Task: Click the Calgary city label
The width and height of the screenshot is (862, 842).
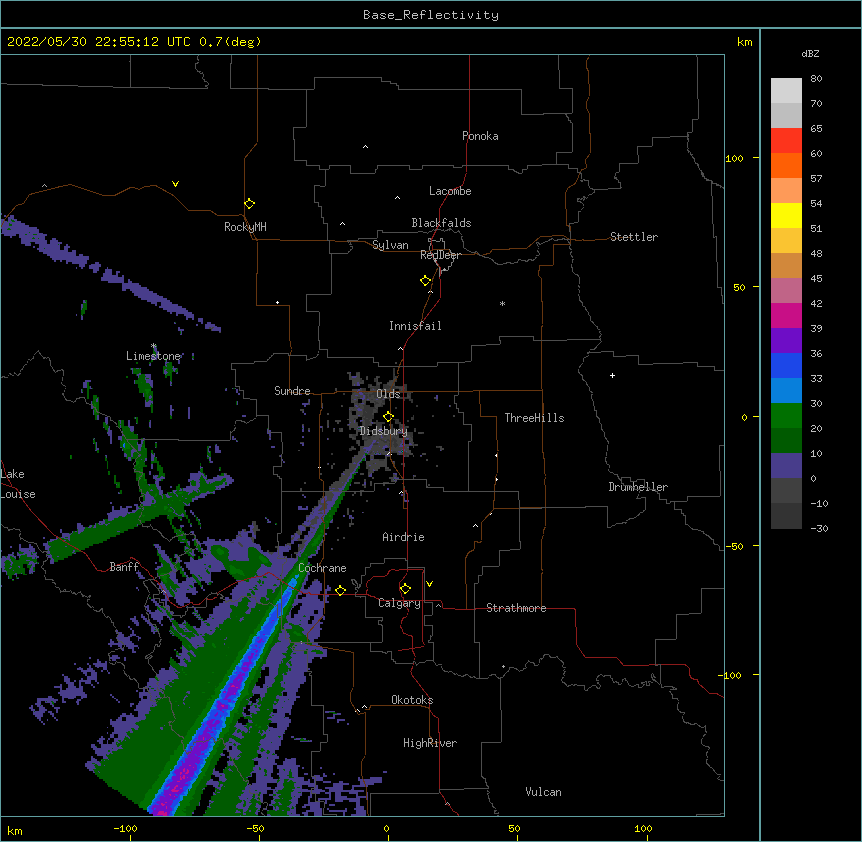Action: click(x=399, y=603)
